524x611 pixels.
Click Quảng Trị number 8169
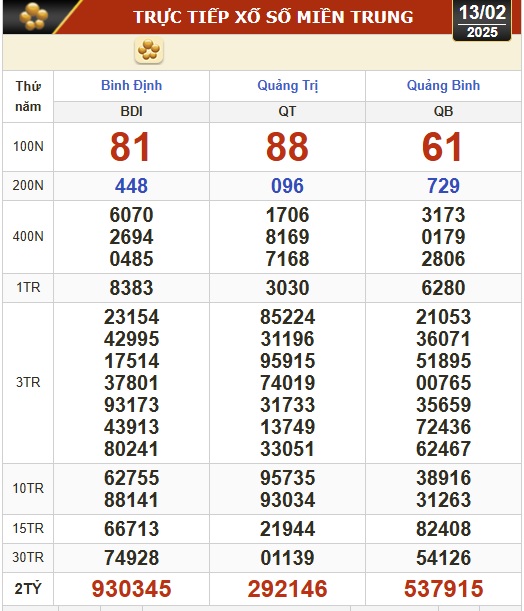288,237
